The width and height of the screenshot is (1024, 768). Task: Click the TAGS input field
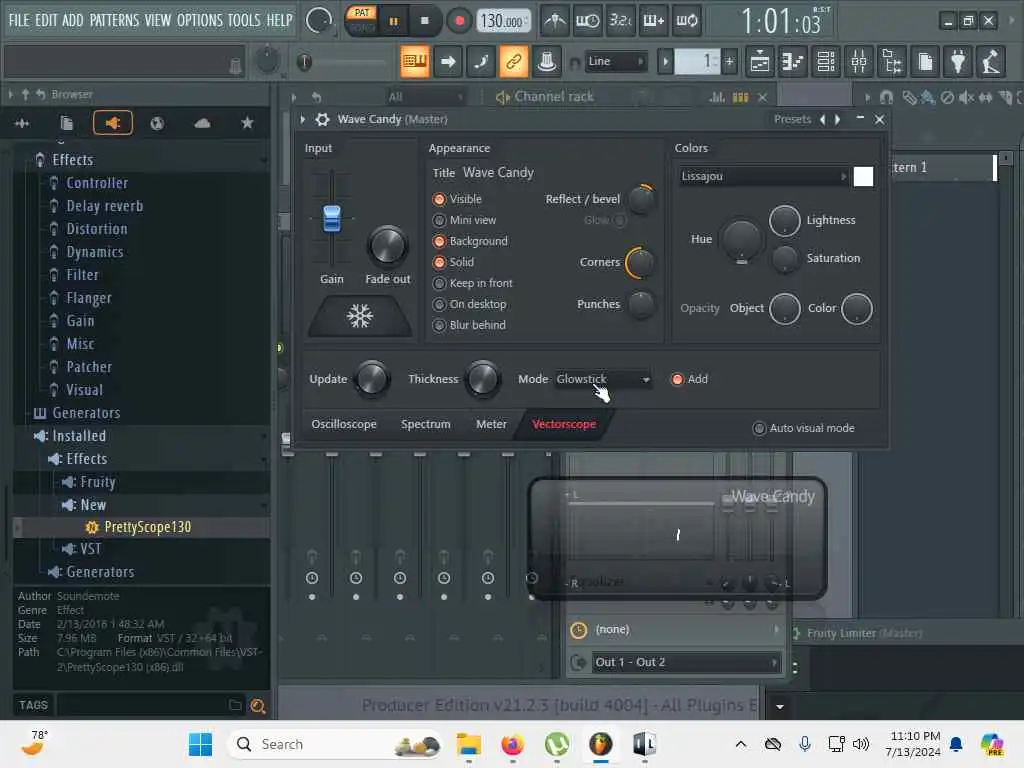click(150, 705)
